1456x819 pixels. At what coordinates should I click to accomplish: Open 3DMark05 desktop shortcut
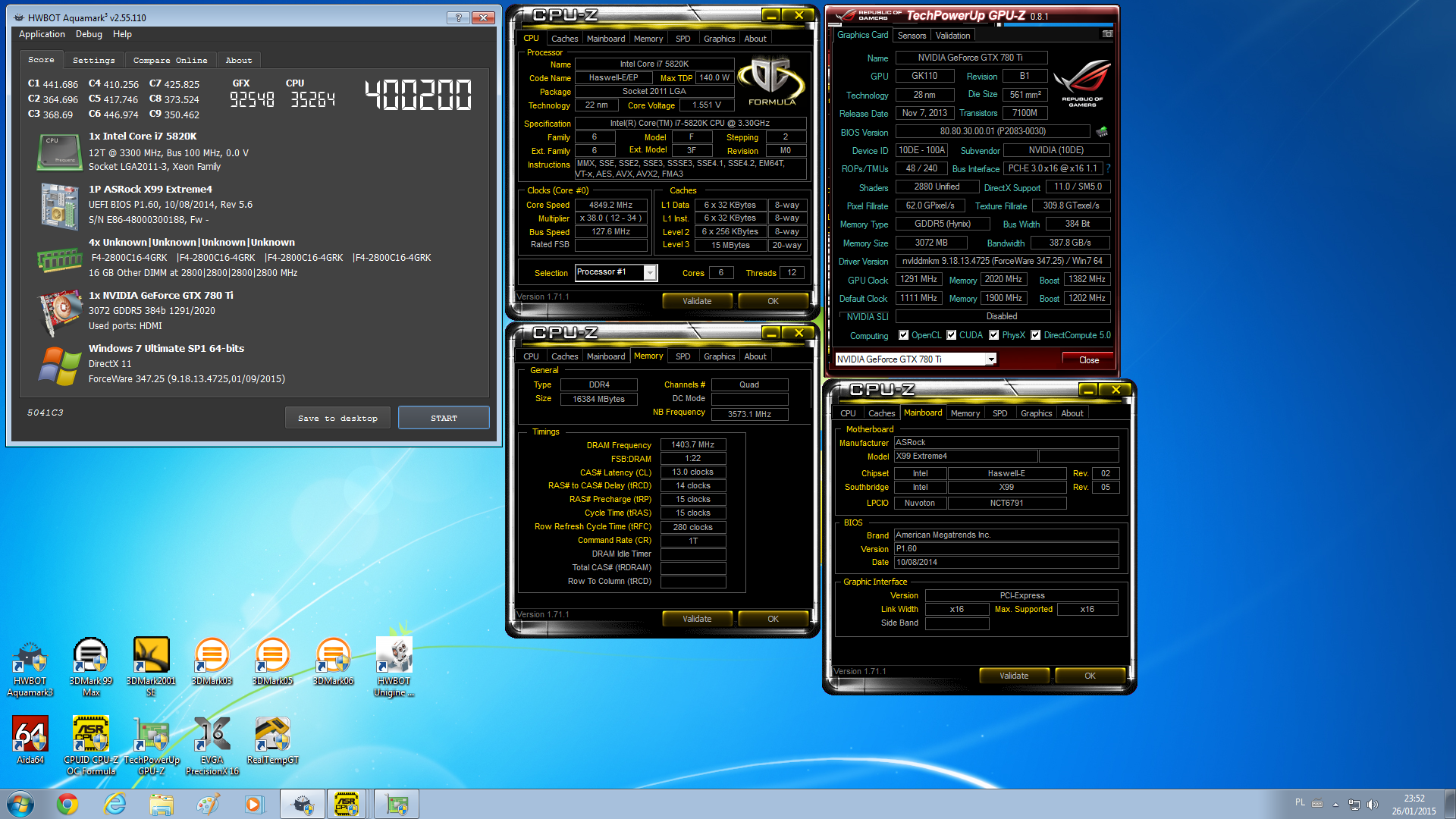point(272,662)
